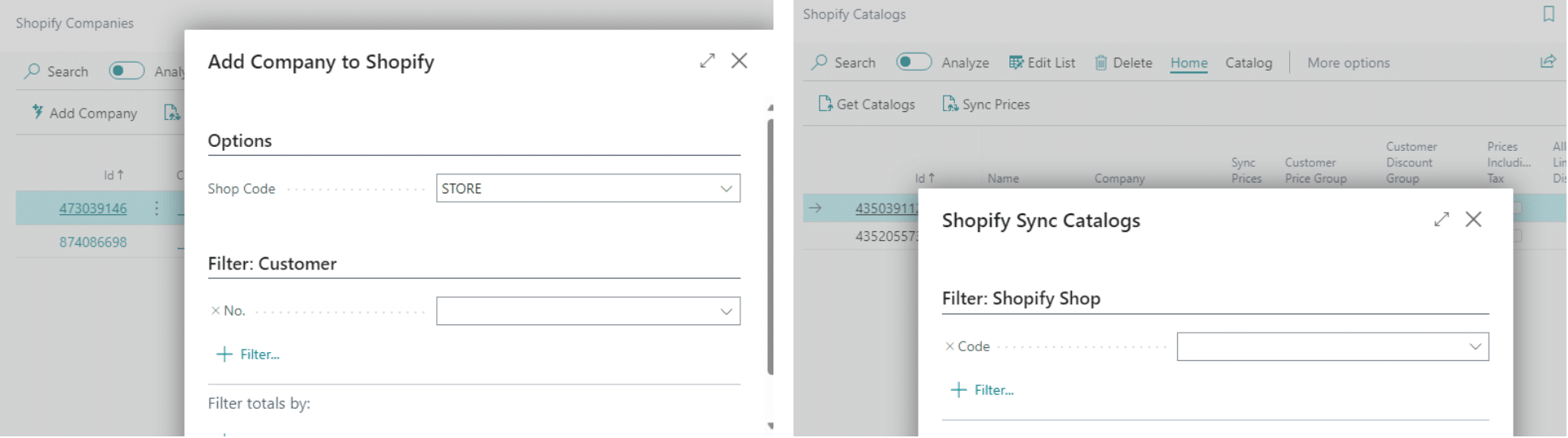Toggle Analyze switch in Shopify Catalogs
The width and height of the screenshot is (1568, 438).
[914, 62]
